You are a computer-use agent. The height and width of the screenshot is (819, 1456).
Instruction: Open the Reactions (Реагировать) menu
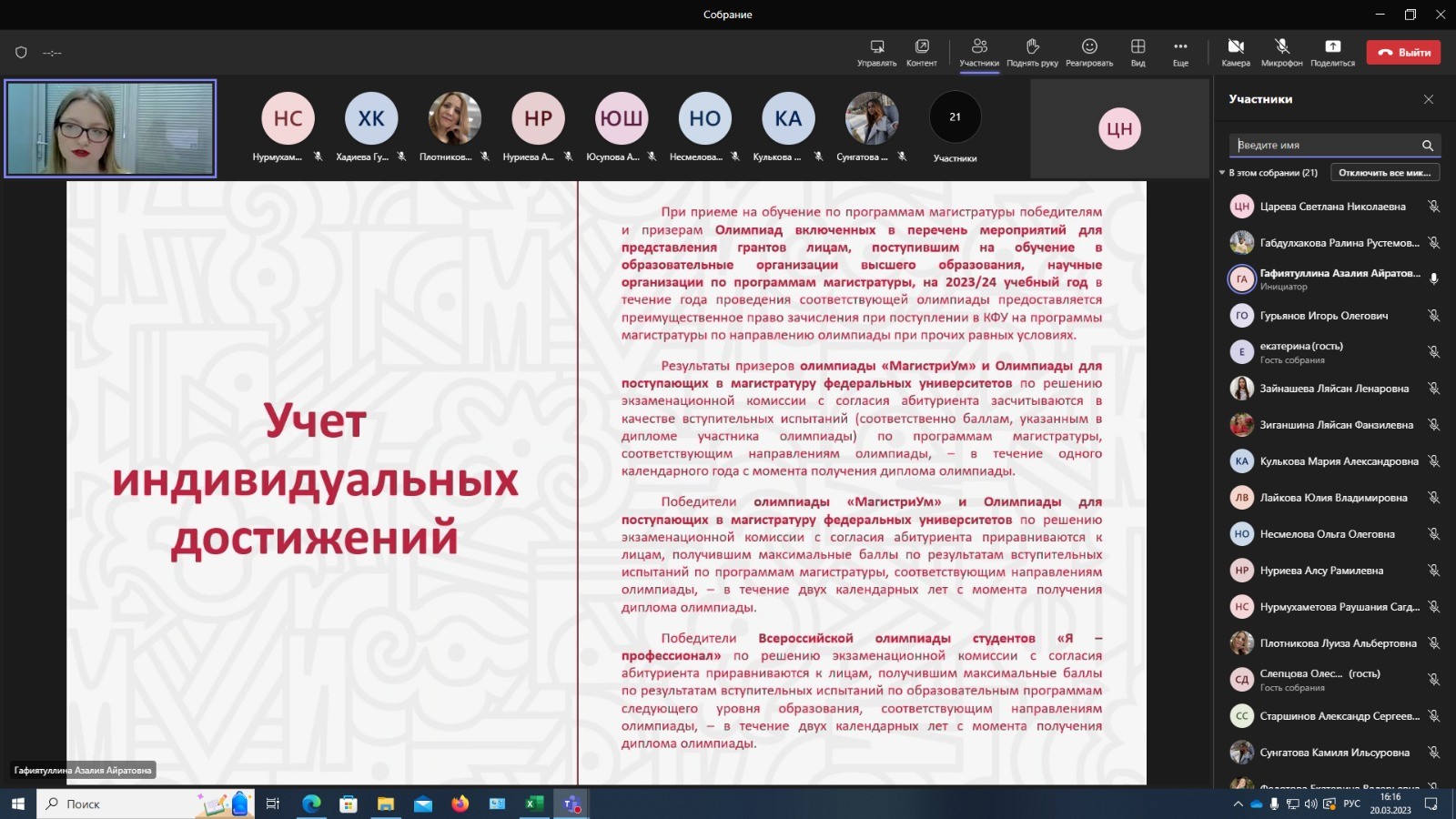[x=1089, y=52]
